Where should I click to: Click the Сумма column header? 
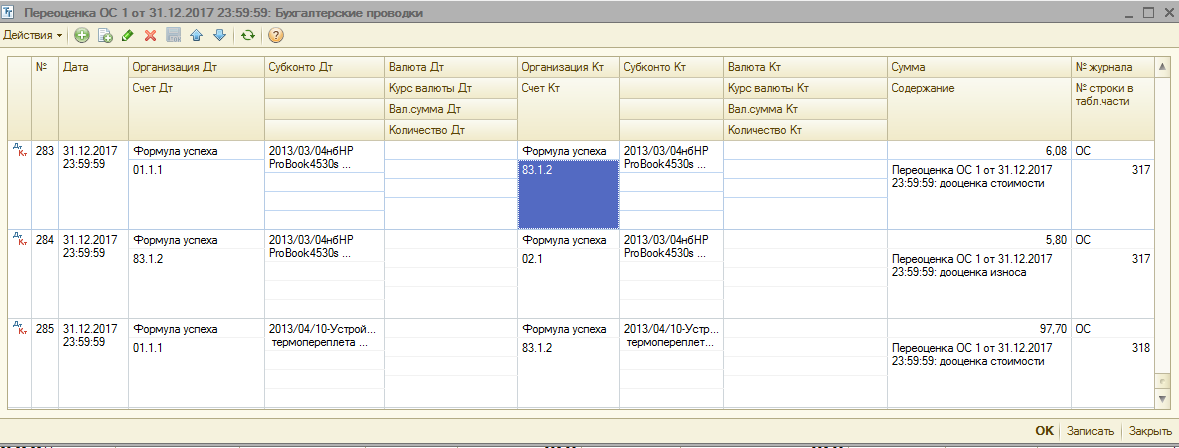(x=978, y=67)
